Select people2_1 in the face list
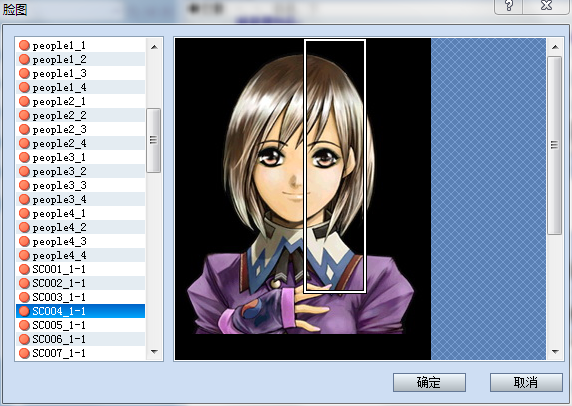This screenshot has width=572, height=406. [x=81, y=101]
